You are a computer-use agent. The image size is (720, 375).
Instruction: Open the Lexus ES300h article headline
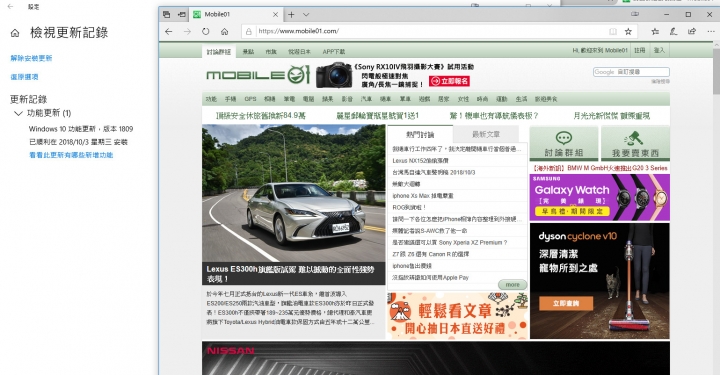[290, 274]
